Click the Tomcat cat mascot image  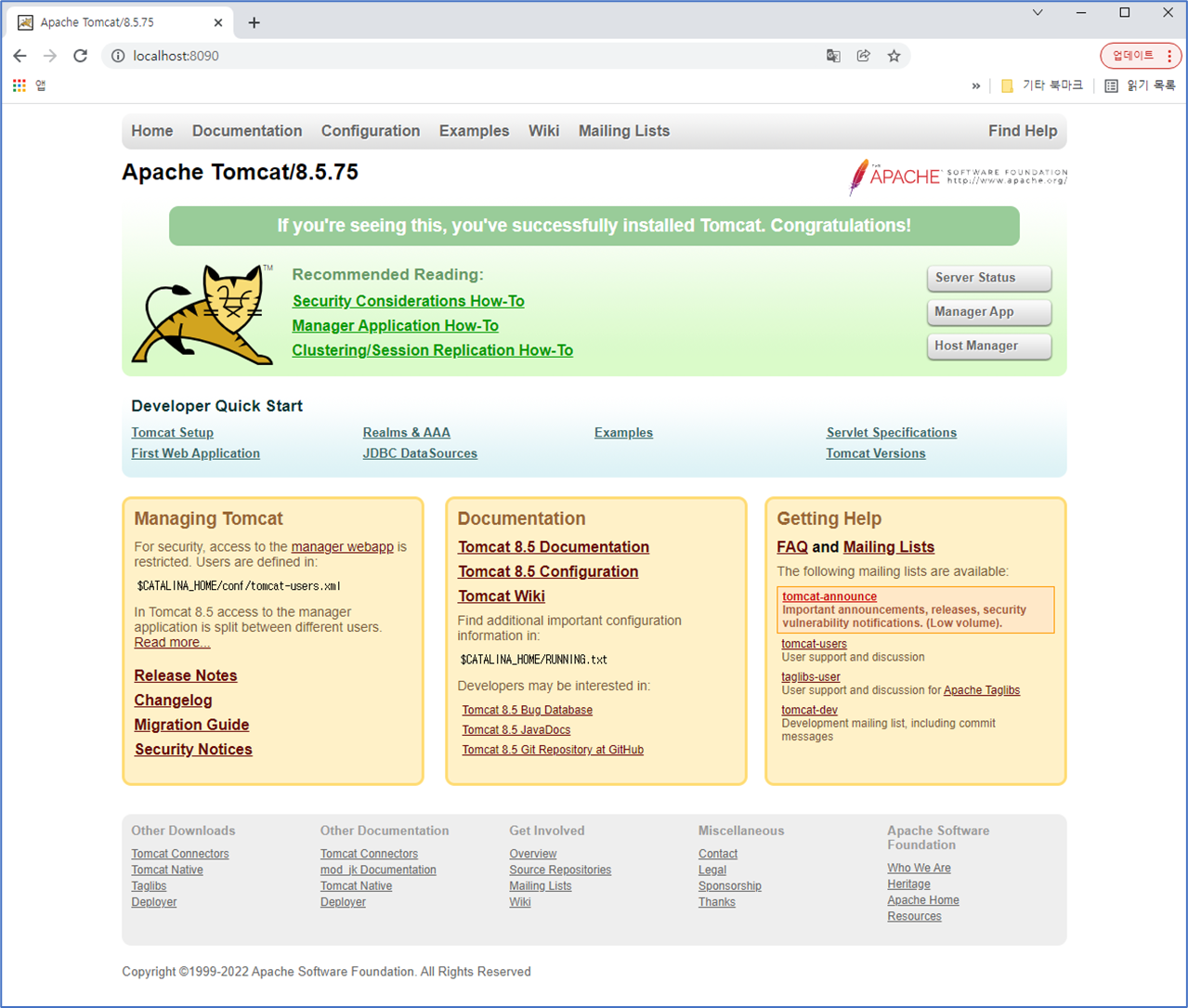pyautogui.click(x=203, y=314)
